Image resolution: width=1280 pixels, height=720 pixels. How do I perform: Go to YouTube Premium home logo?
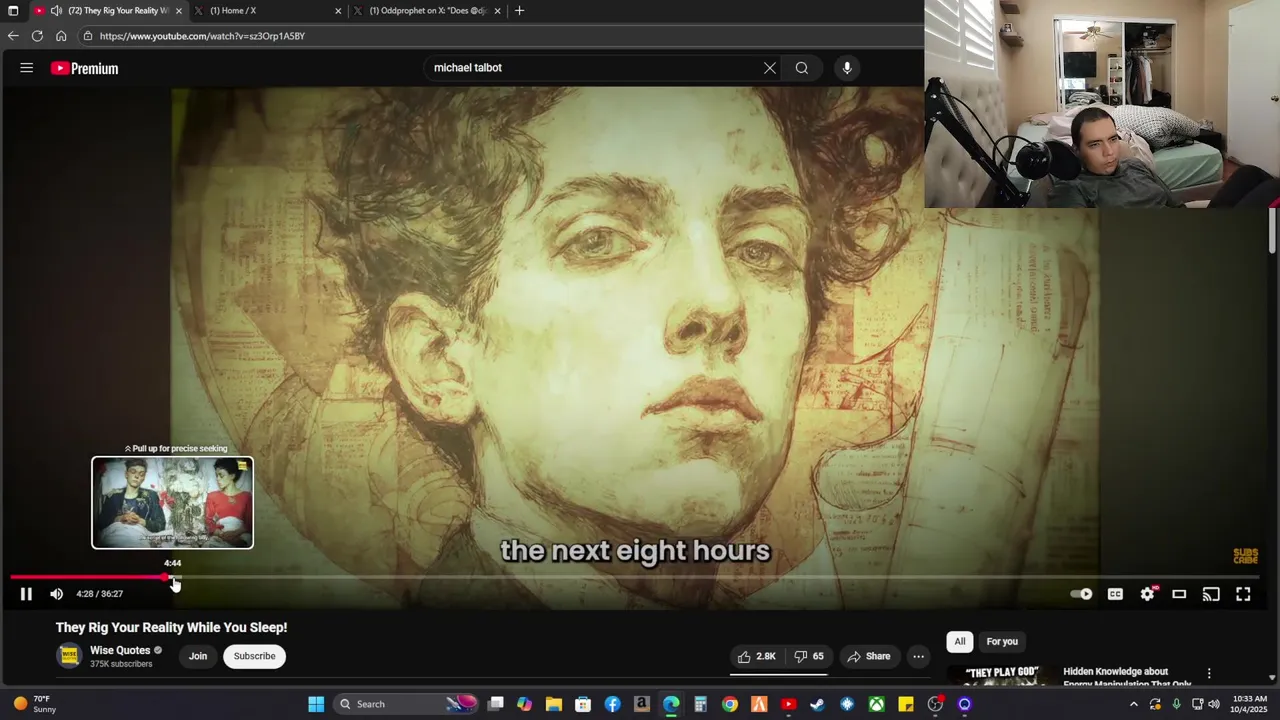[x=85, y=68]
